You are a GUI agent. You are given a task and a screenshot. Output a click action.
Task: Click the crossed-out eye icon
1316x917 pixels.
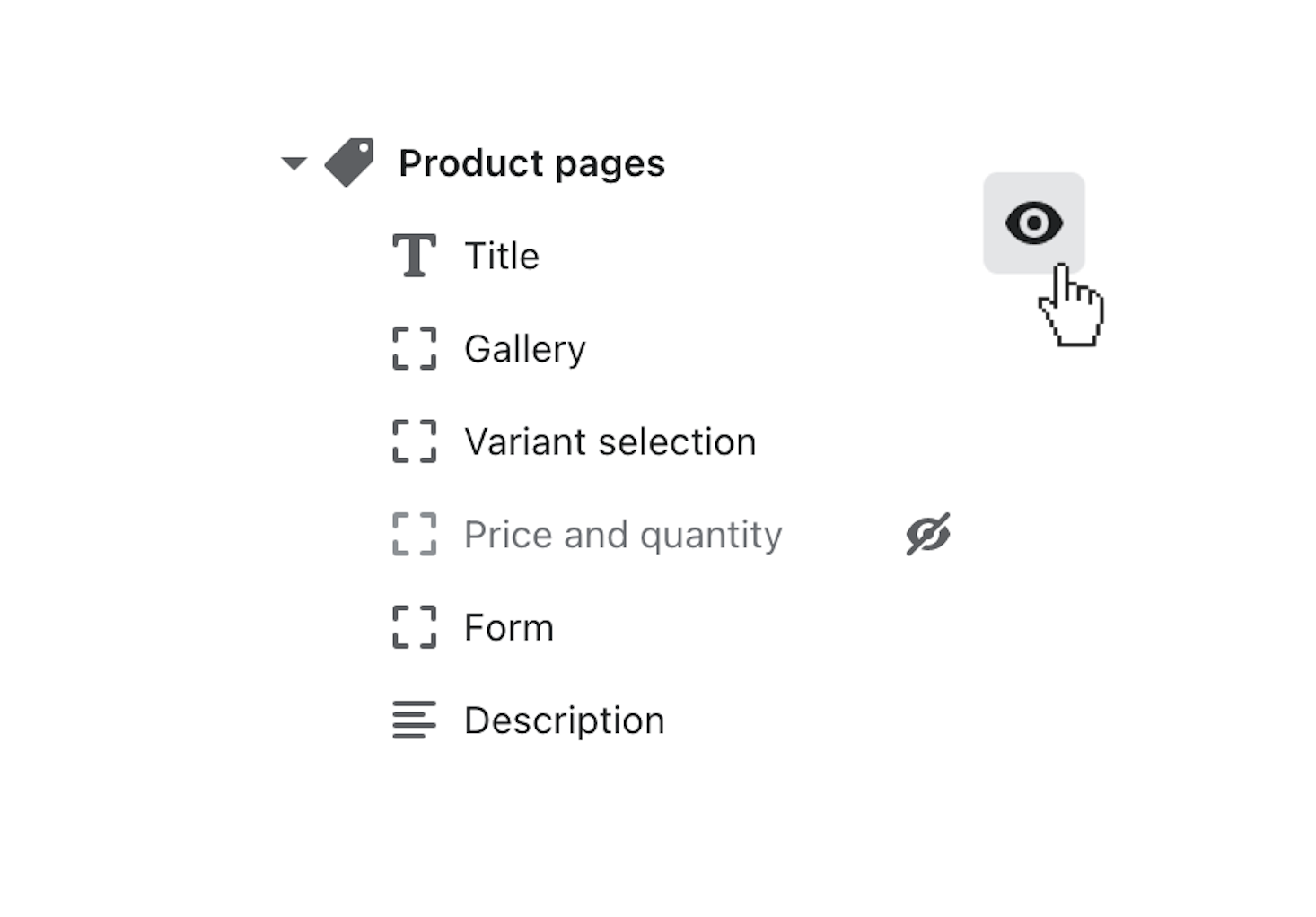(x=927, y=535)
